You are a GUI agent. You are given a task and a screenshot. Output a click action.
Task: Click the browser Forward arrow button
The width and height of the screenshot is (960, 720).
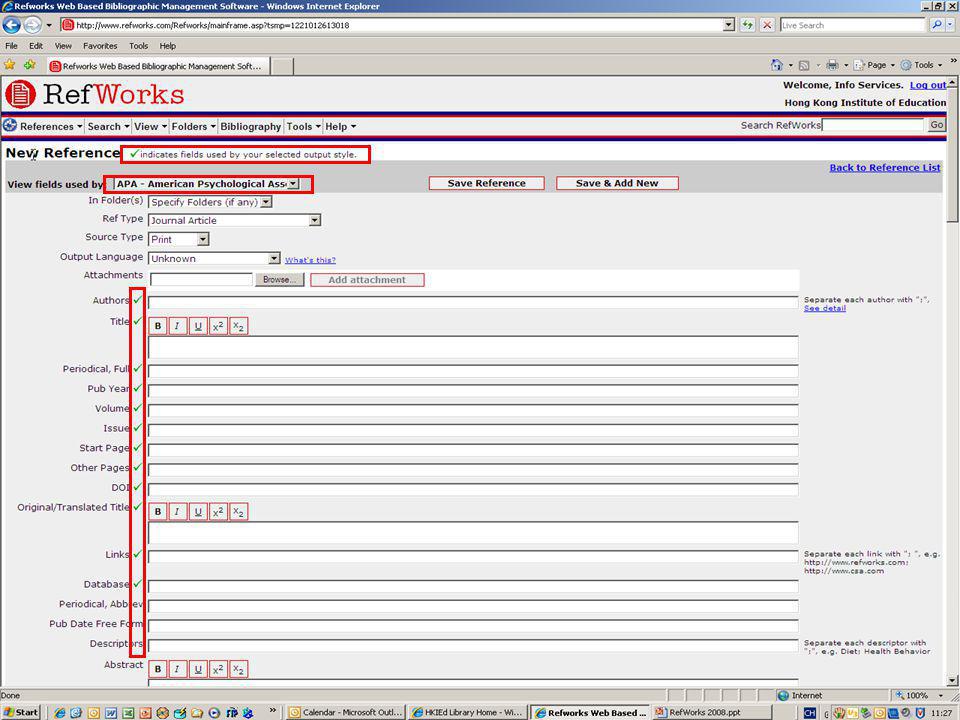(32, 25)
